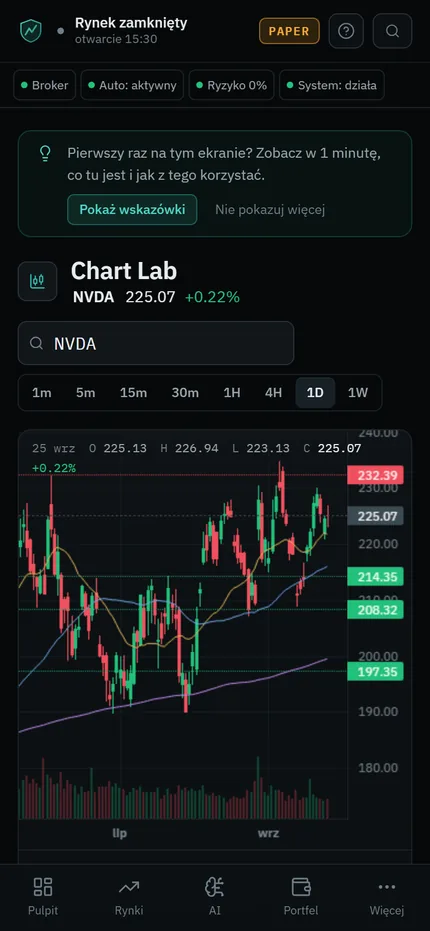Tap the Ryzyko 0% status chip
Screen dimensions: 430x931
[232, 85]
